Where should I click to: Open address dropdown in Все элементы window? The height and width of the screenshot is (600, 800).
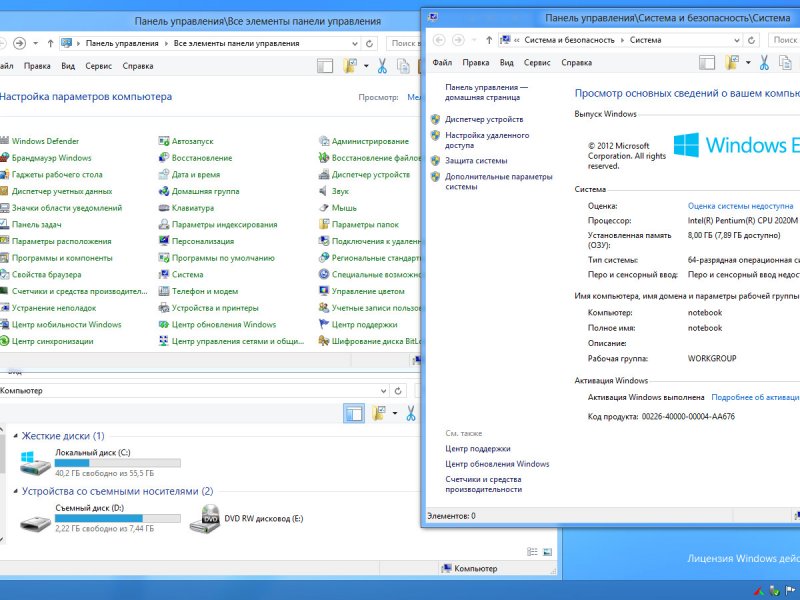pos(355,43)
